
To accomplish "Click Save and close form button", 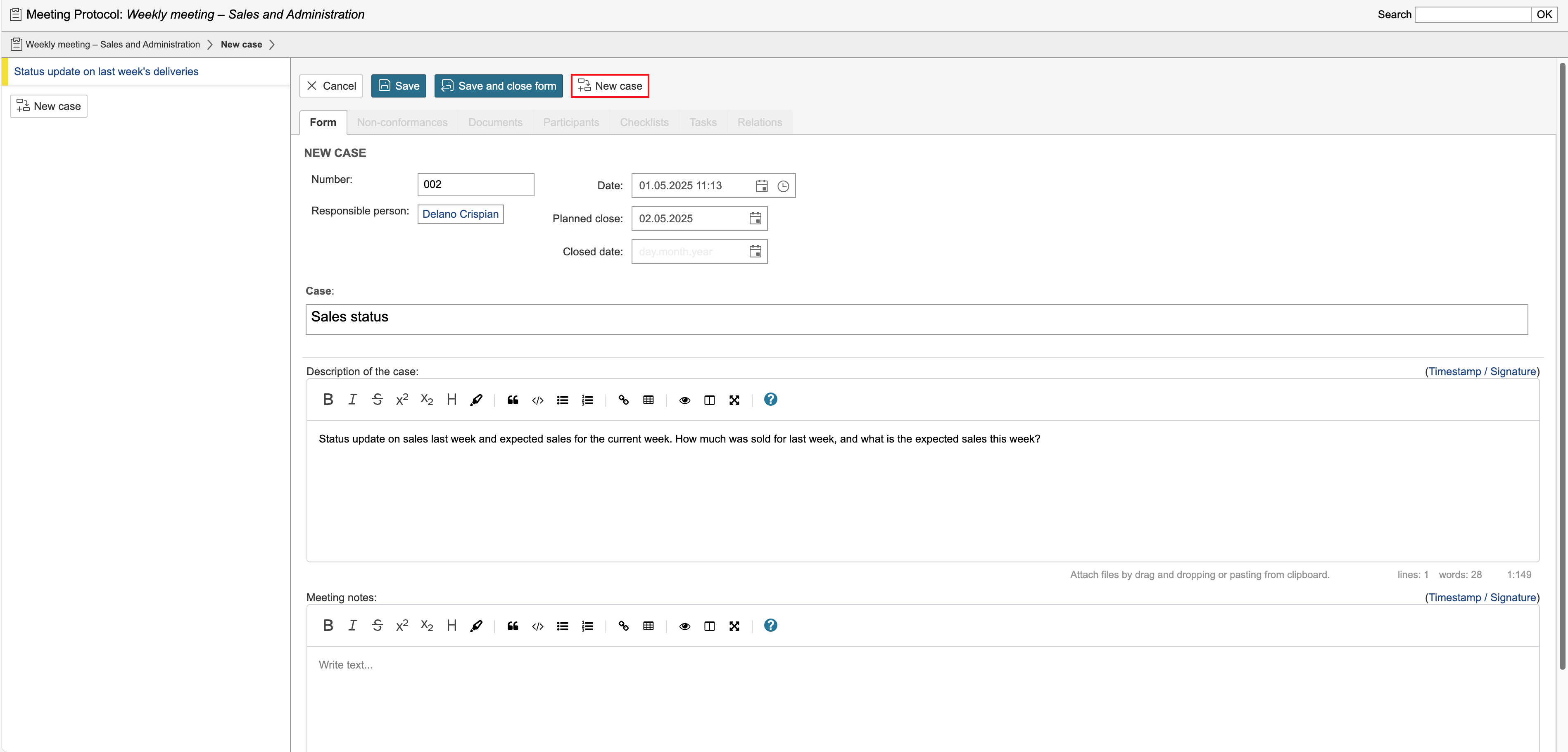I will tap(498, 86).
